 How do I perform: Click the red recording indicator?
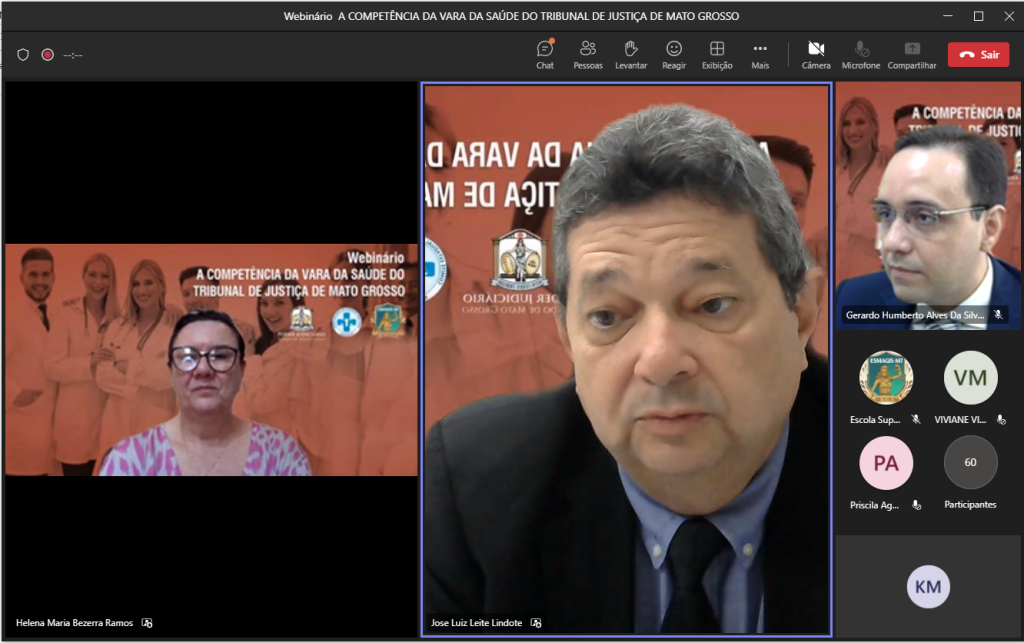coord(47,55)
